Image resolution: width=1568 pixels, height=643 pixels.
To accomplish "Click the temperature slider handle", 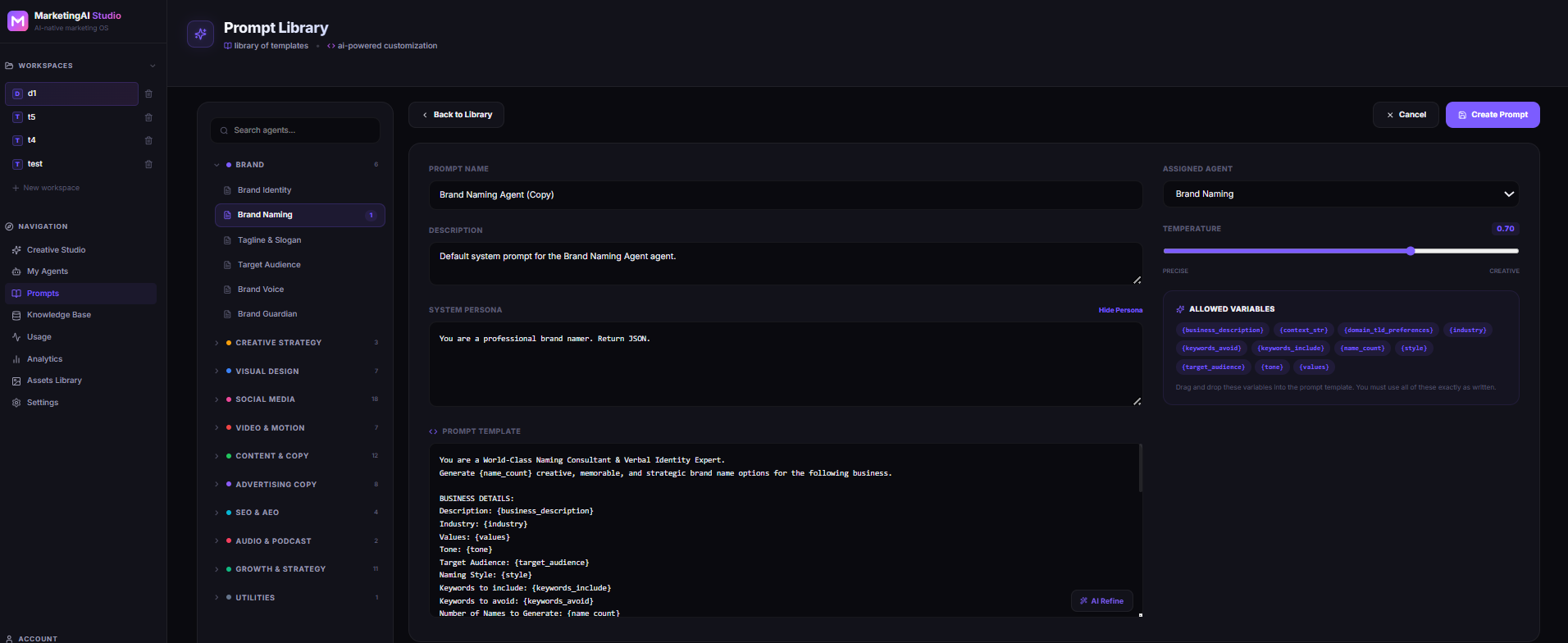I will (1411, 251).
